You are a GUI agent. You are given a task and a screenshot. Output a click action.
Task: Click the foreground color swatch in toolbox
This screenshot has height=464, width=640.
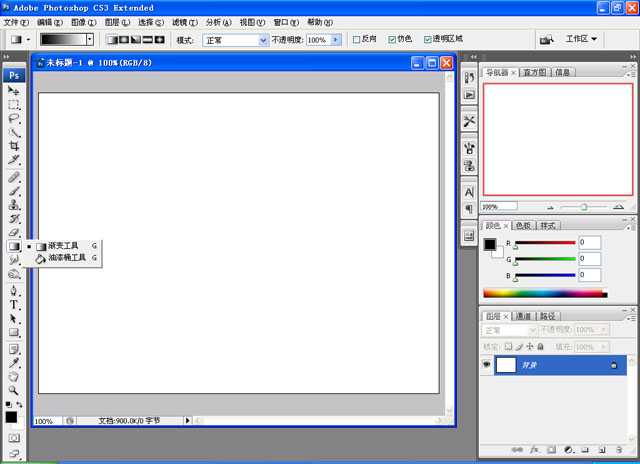[11, 417]
